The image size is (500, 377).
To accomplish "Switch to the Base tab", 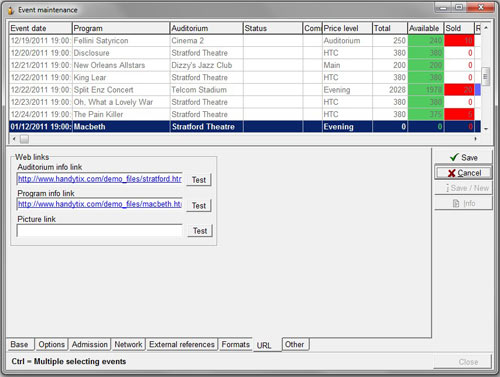I will click(x=20, y=344).
